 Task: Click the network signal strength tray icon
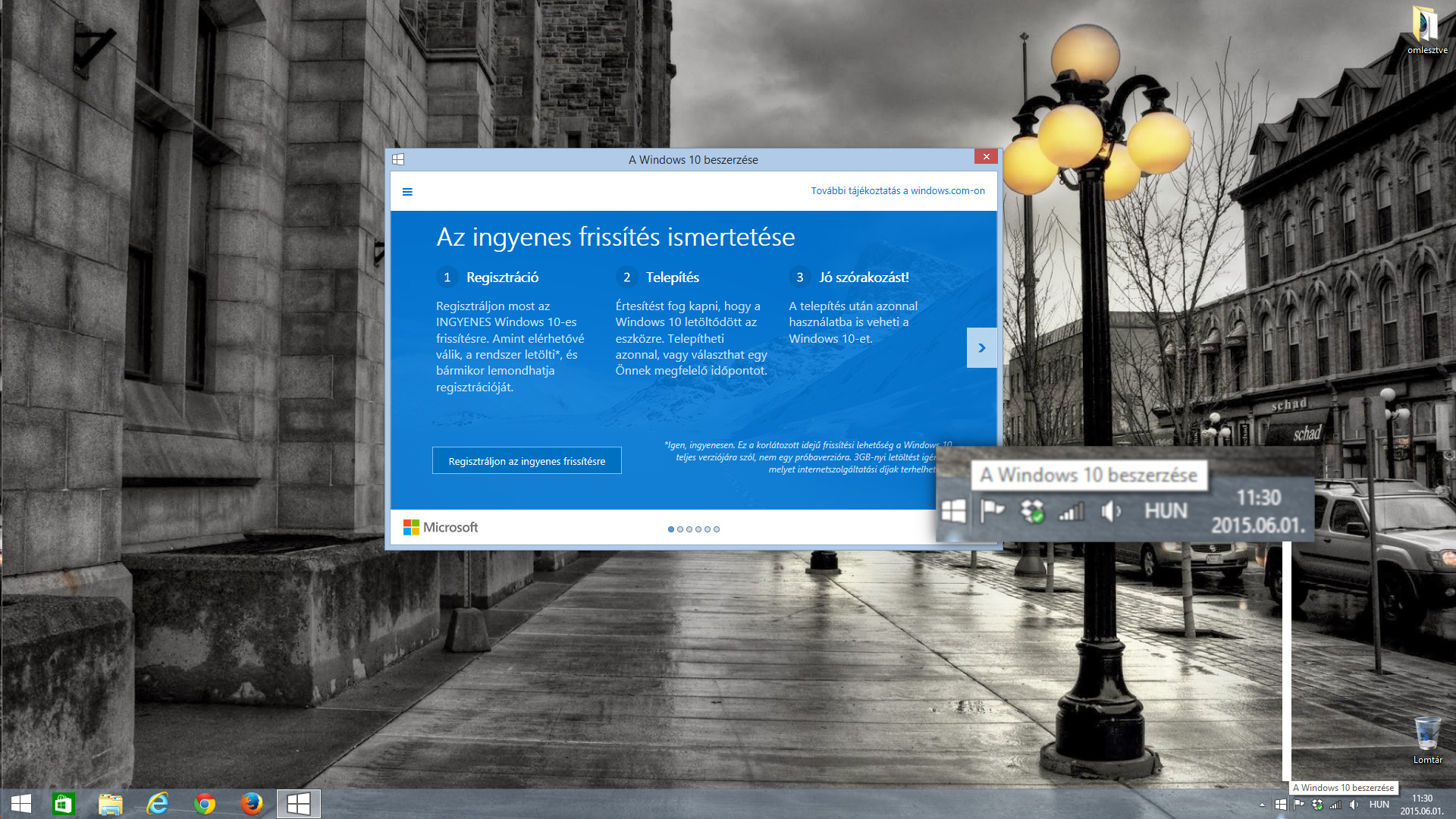click(1335, 805)
